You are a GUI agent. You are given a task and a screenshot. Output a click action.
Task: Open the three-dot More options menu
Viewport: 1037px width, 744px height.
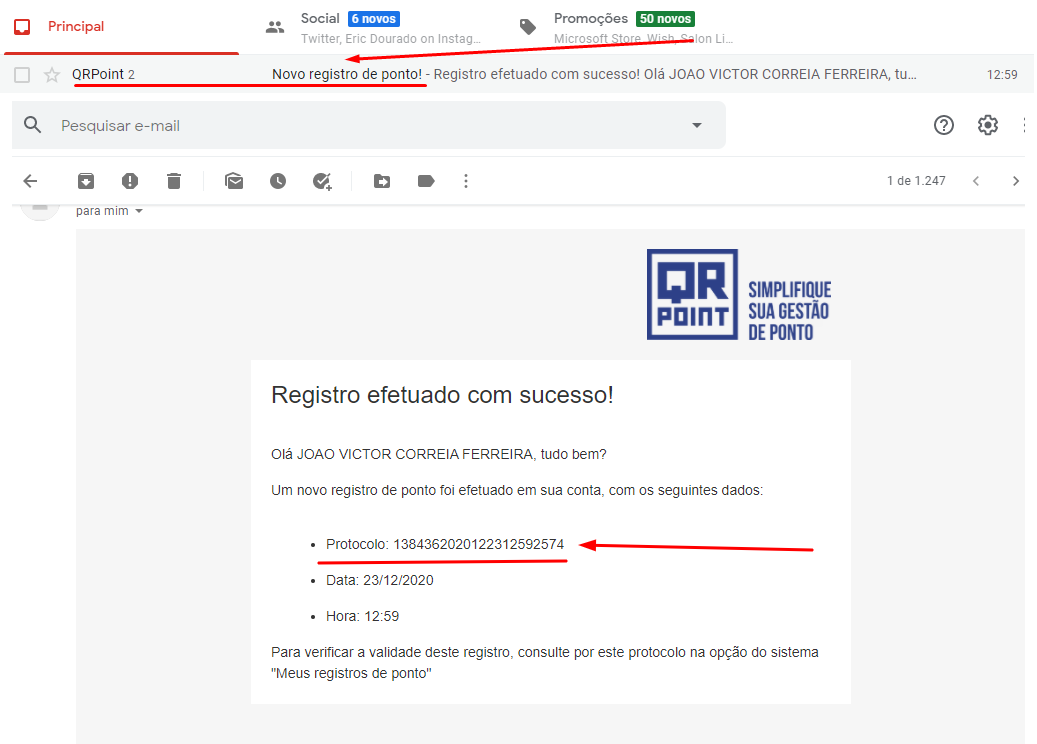point(466,181)
